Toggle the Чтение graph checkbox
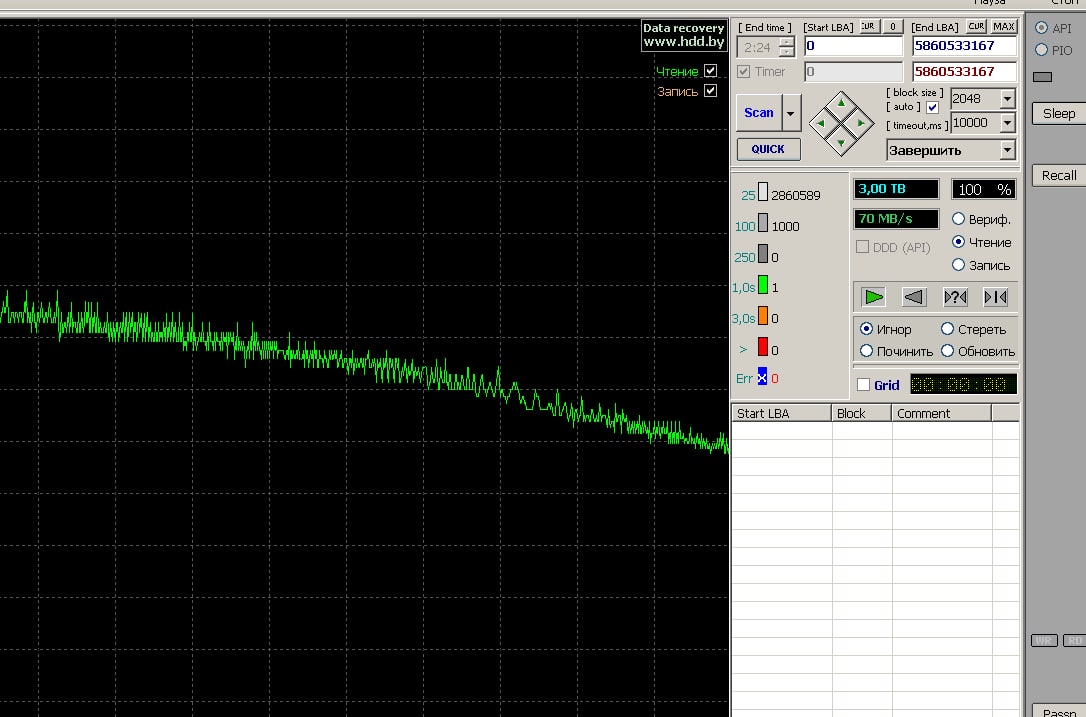This screenshot has height=717, width=1086. (x=710, y=71)
